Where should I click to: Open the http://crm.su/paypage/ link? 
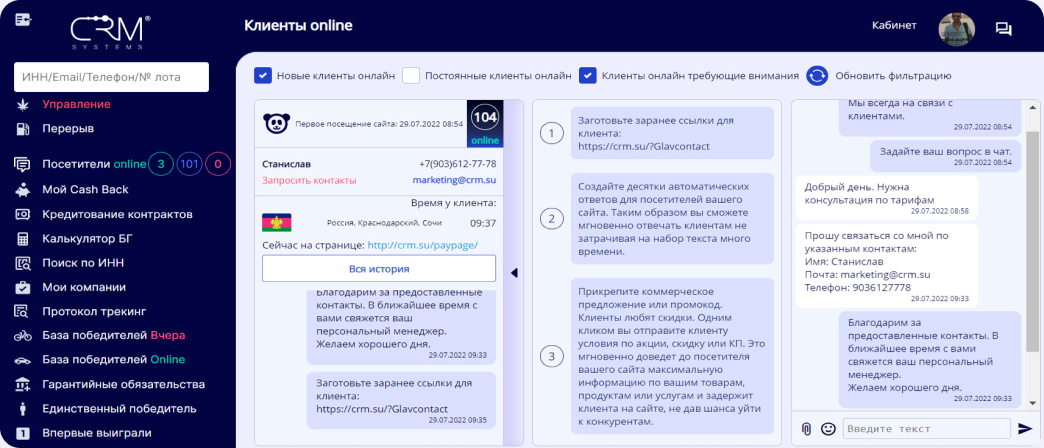point(423,245)
